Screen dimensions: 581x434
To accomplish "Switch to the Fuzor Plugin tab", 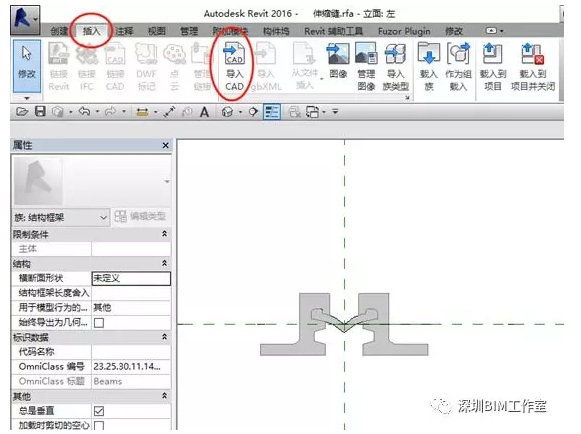I will pos(404,31).
